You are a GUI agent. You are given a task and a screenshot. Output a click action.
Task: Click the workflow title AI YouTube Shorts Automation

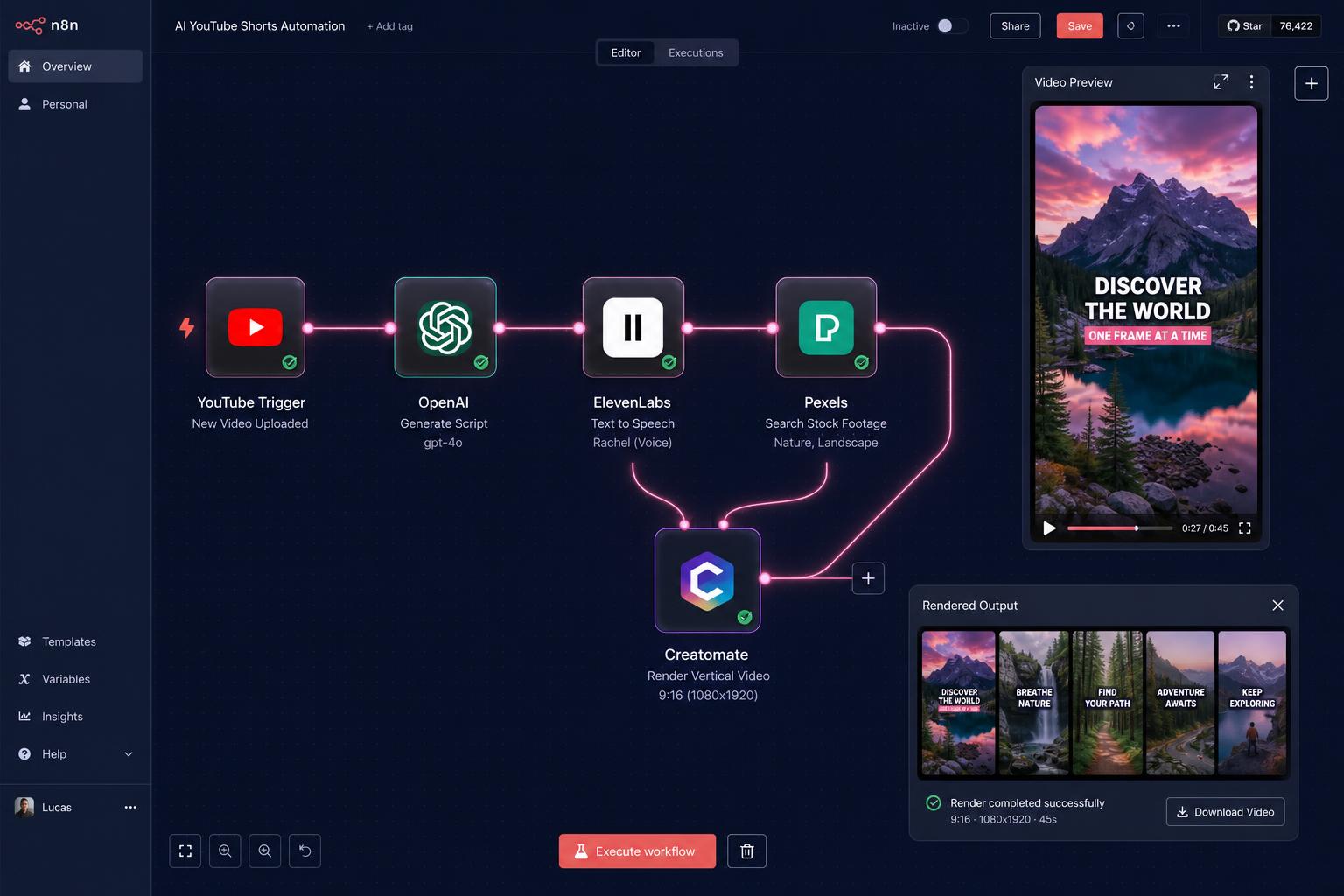[260, 26]
